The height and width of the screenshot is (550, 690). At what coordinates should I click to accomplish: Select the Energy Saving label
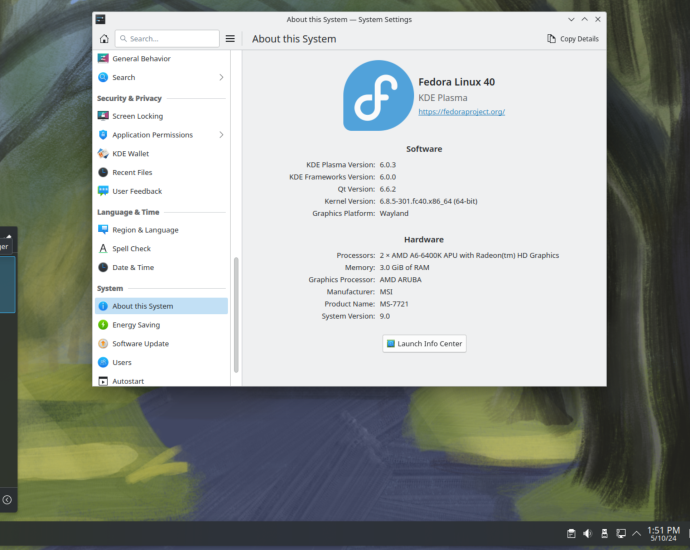[136, 325]
